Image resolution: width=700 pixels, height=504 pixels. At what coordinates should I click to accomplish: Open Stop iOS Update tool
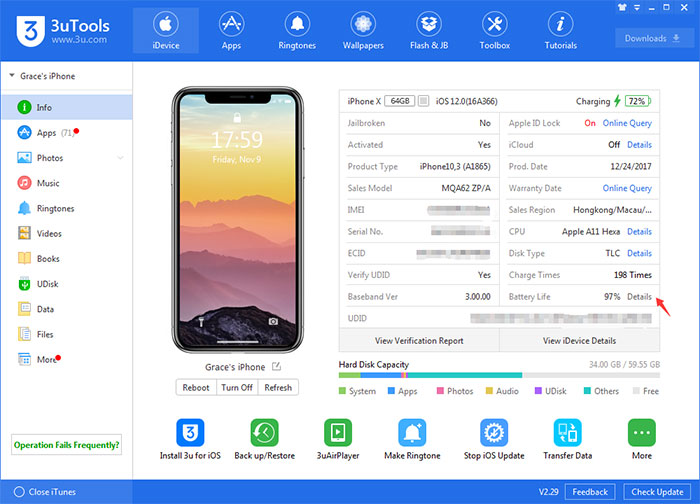click(494, 439)
